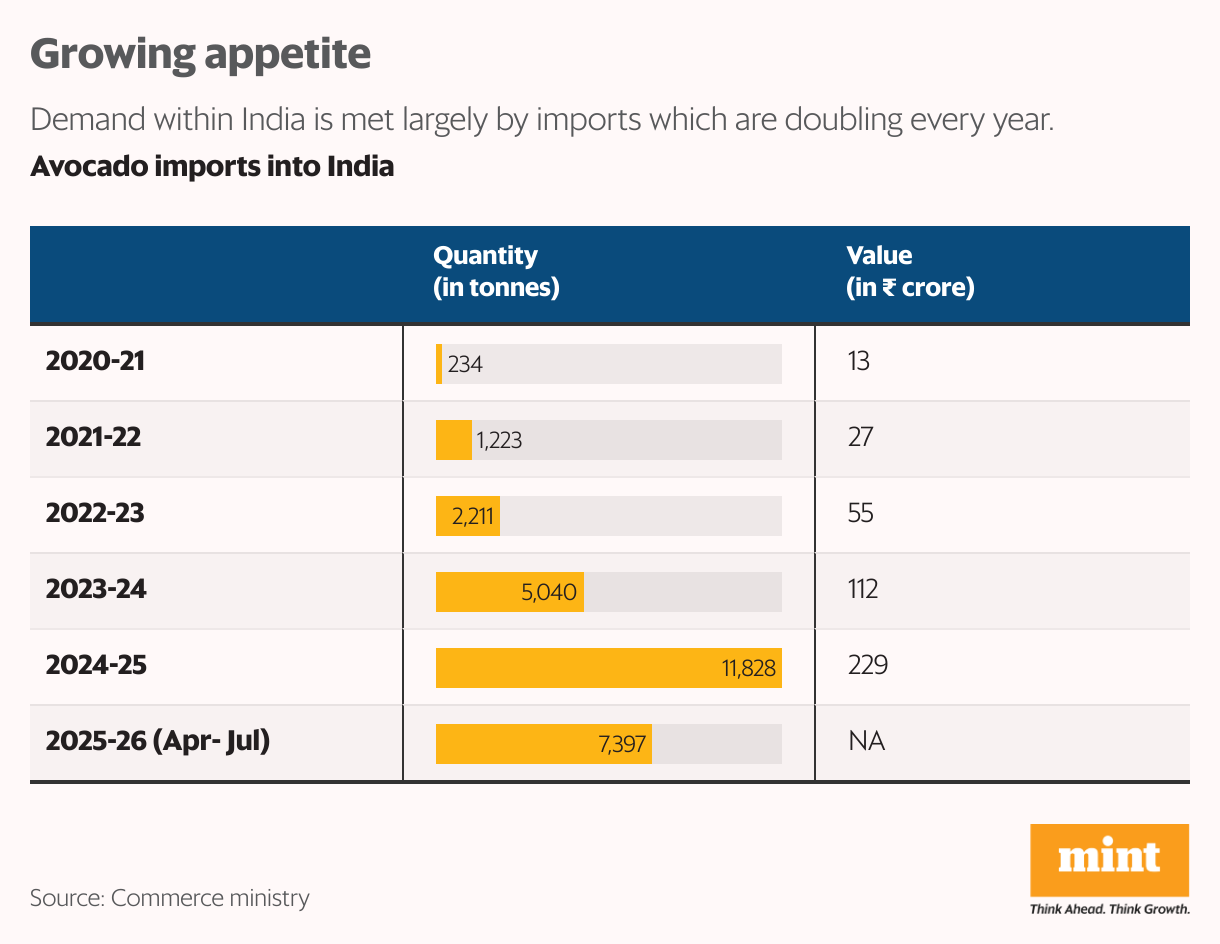
Task: Select the 2020-21 row label
Action: pos(96,361)
